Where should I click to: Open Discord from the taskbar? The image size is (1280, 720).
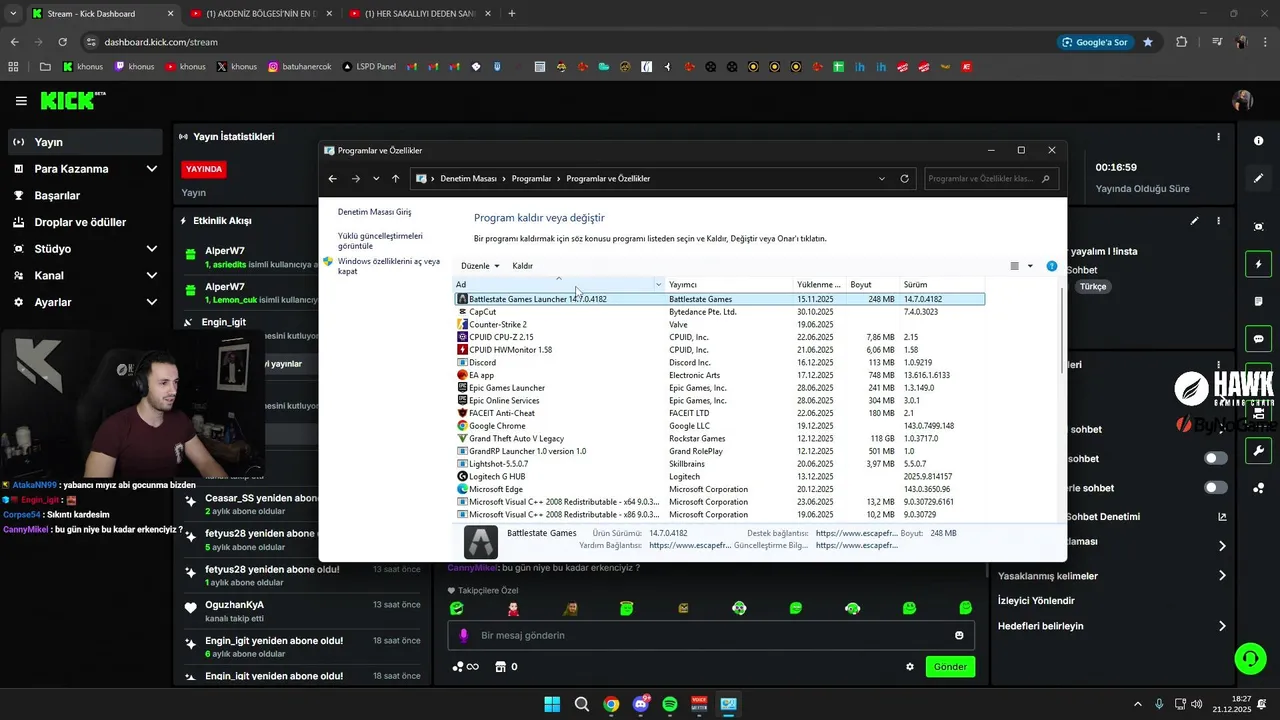click(x=641, y=704)
